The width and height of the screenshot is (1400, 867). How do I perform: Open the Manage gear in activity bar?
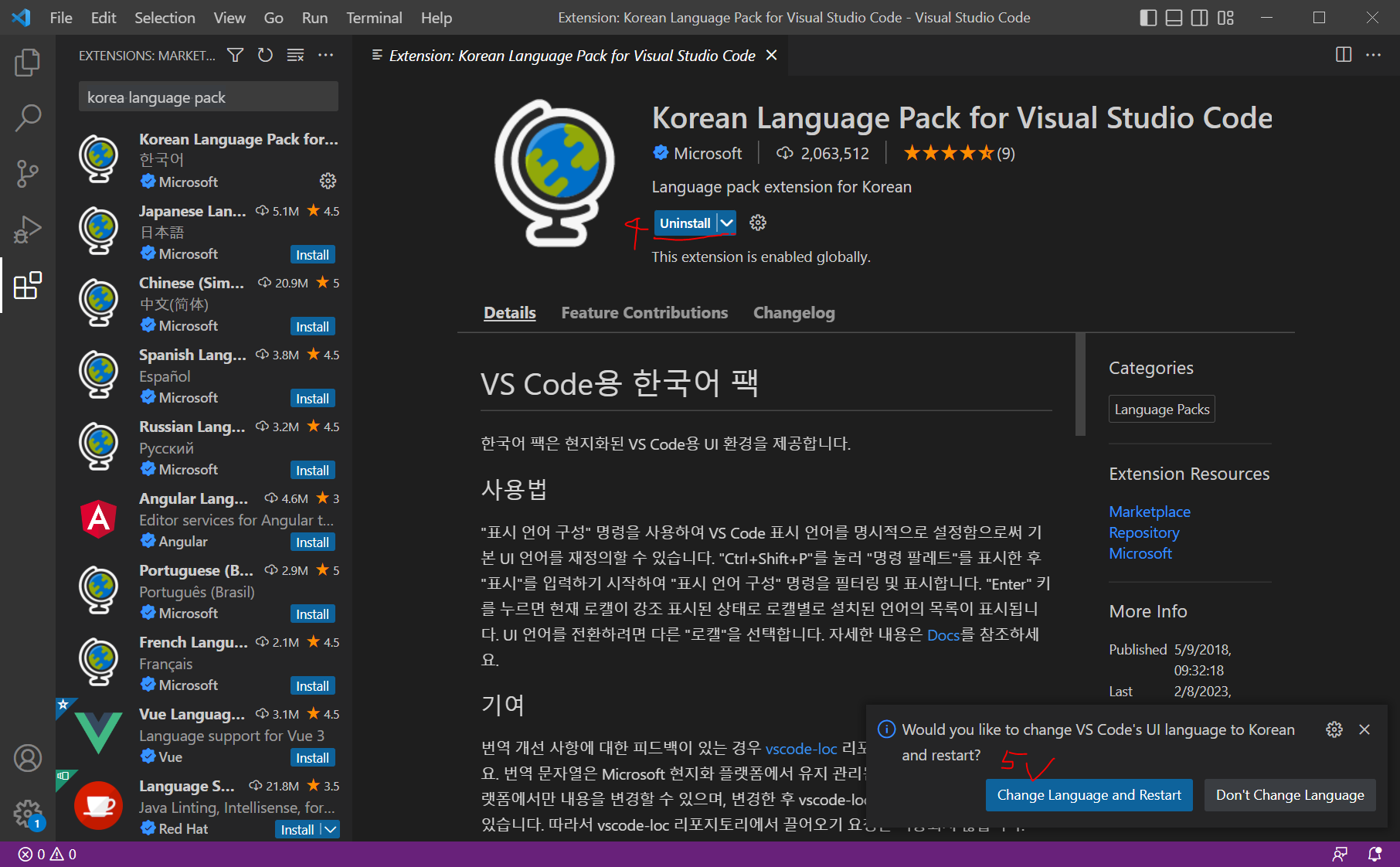tap(28, 814)
